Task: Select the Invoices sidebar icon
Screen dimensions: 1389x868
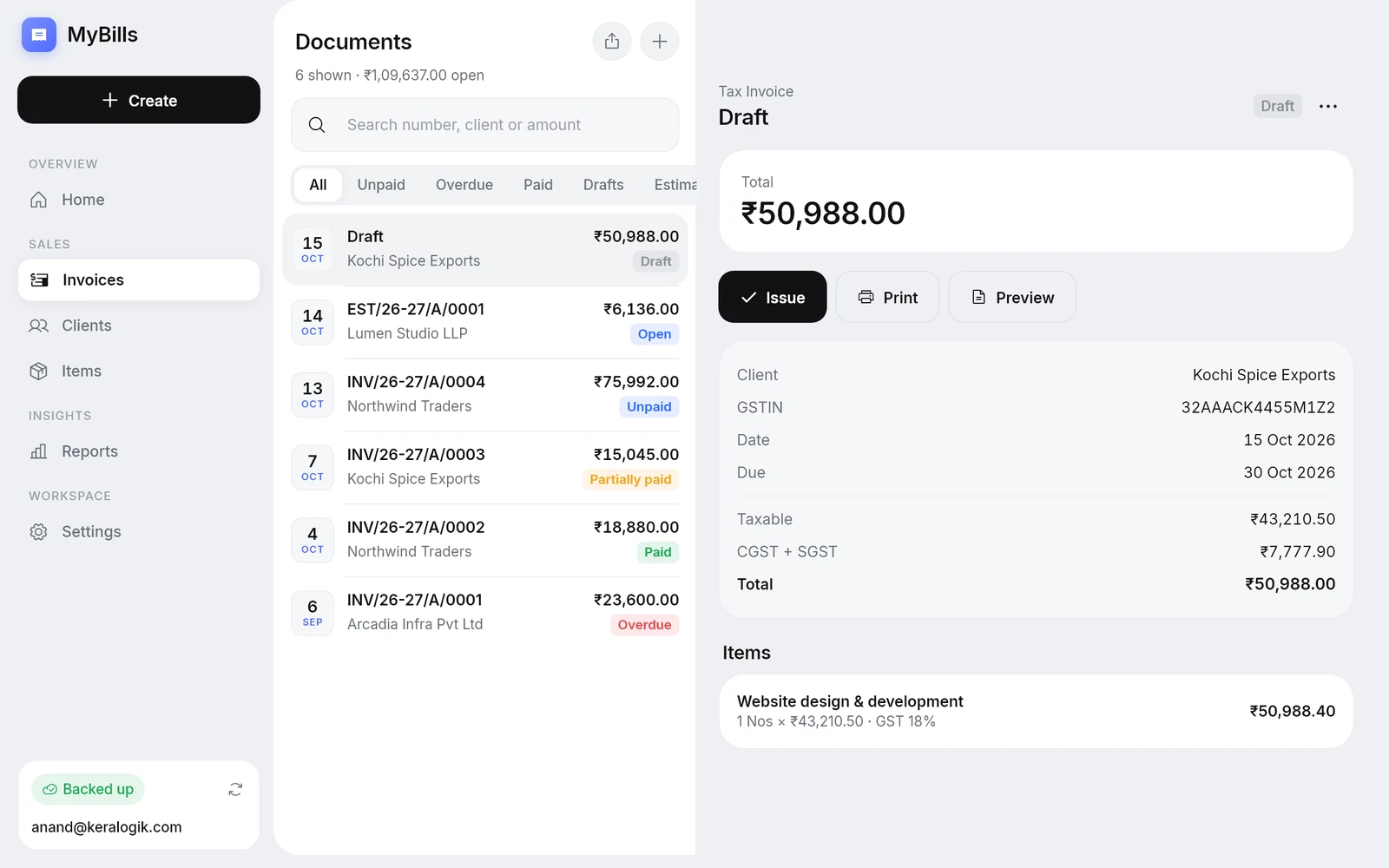Action: click(x=39, y=279)
